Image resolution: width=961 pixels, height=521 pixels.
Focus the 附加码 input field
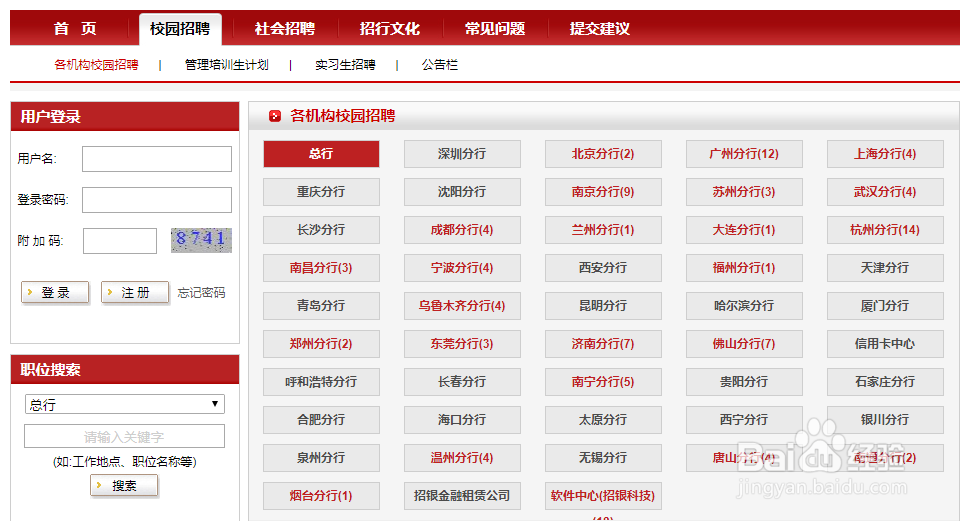(x=120, y=241)
